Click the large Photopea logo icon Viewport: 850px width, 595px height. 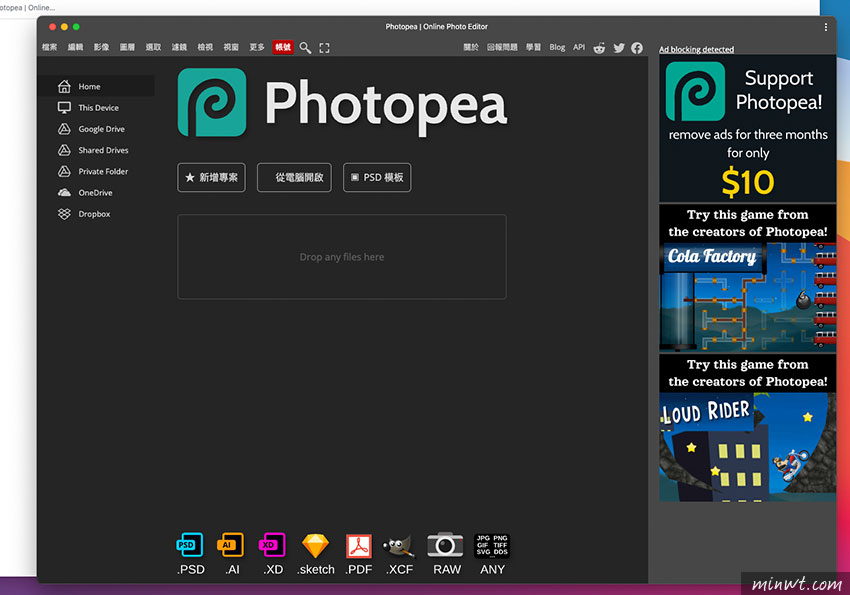212,102
